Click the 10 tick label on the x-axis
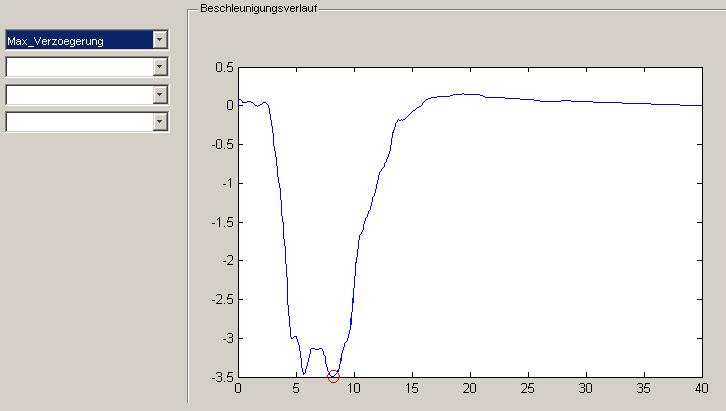Viewport: 726px width, 411px height. (x=354, y=389)
